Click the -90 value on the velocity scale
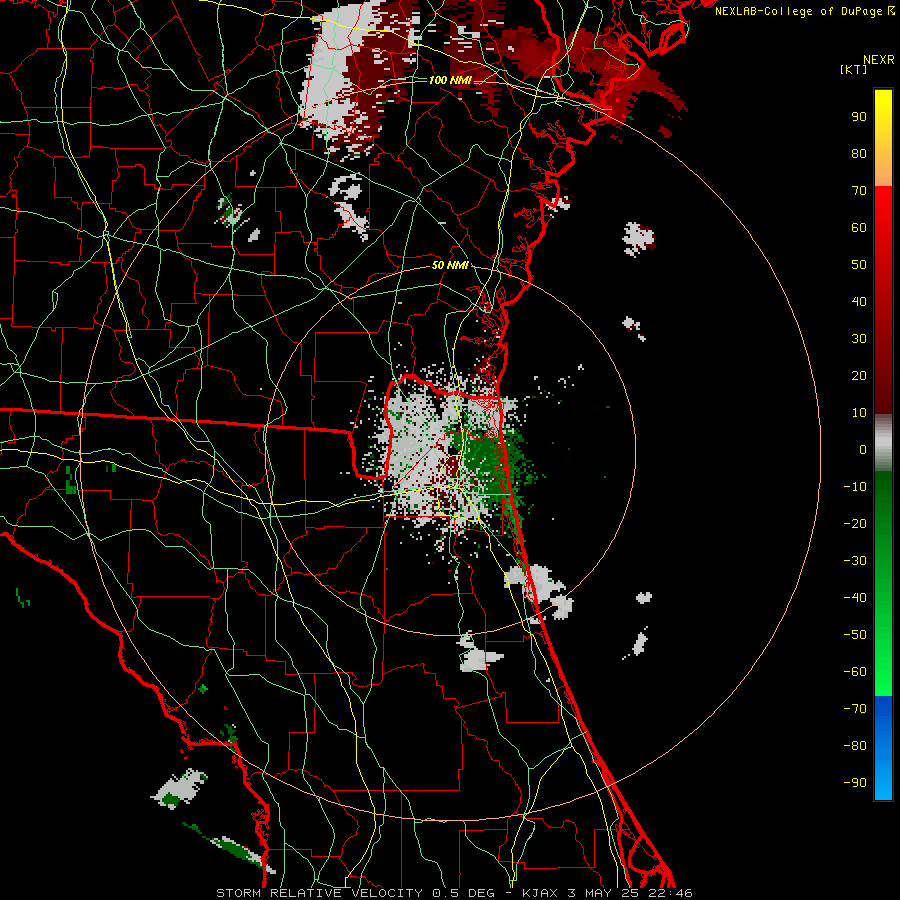The height and width of the screenshot is (900, 900). coord(855,783)
